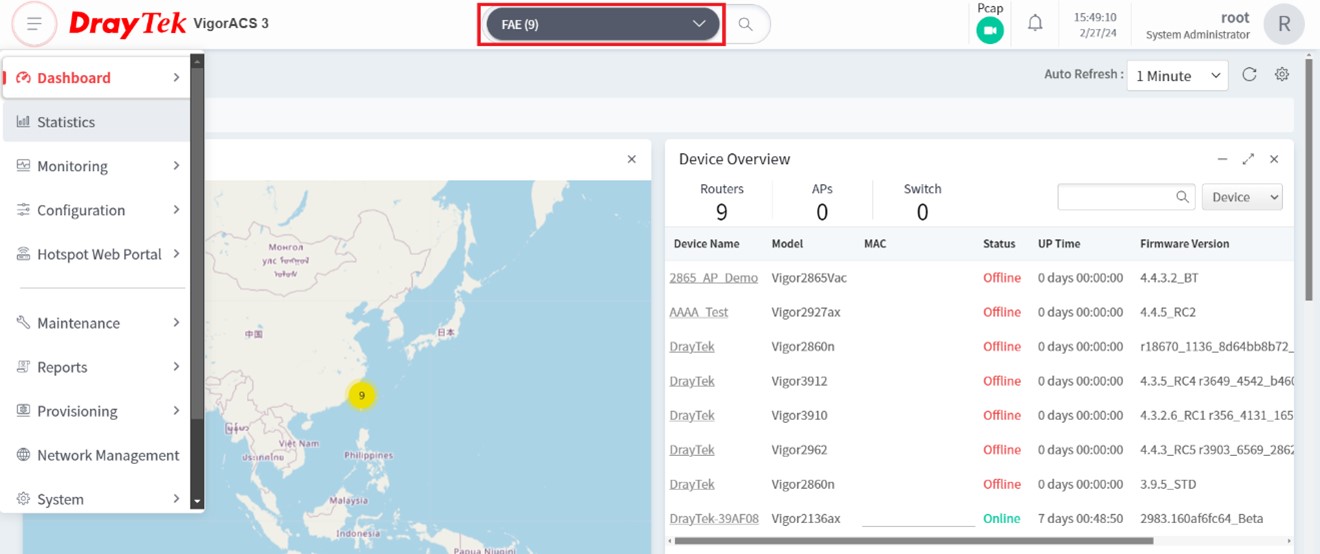Open the System menu item
Viewport: 1320px width, 554px height.
pos(97,498)
